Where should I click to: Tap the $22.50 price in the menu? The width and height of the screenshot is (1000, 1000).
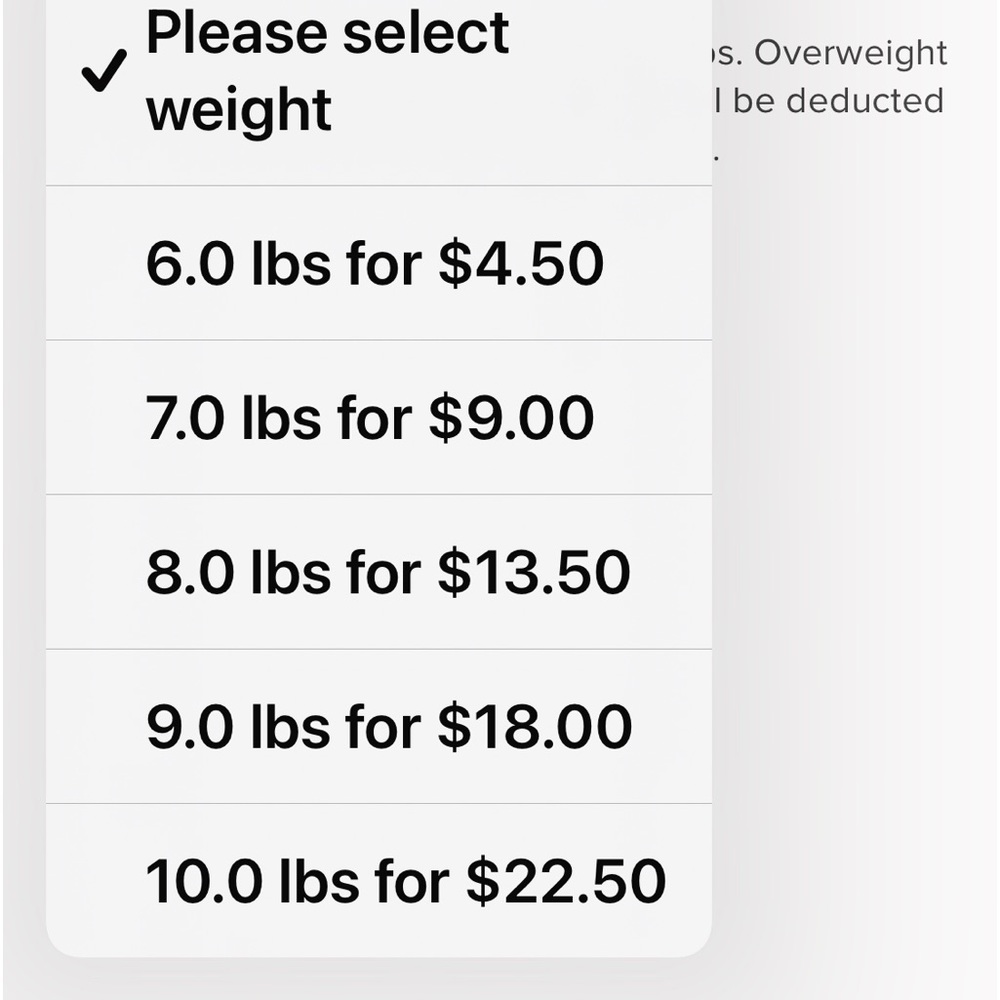566,881
